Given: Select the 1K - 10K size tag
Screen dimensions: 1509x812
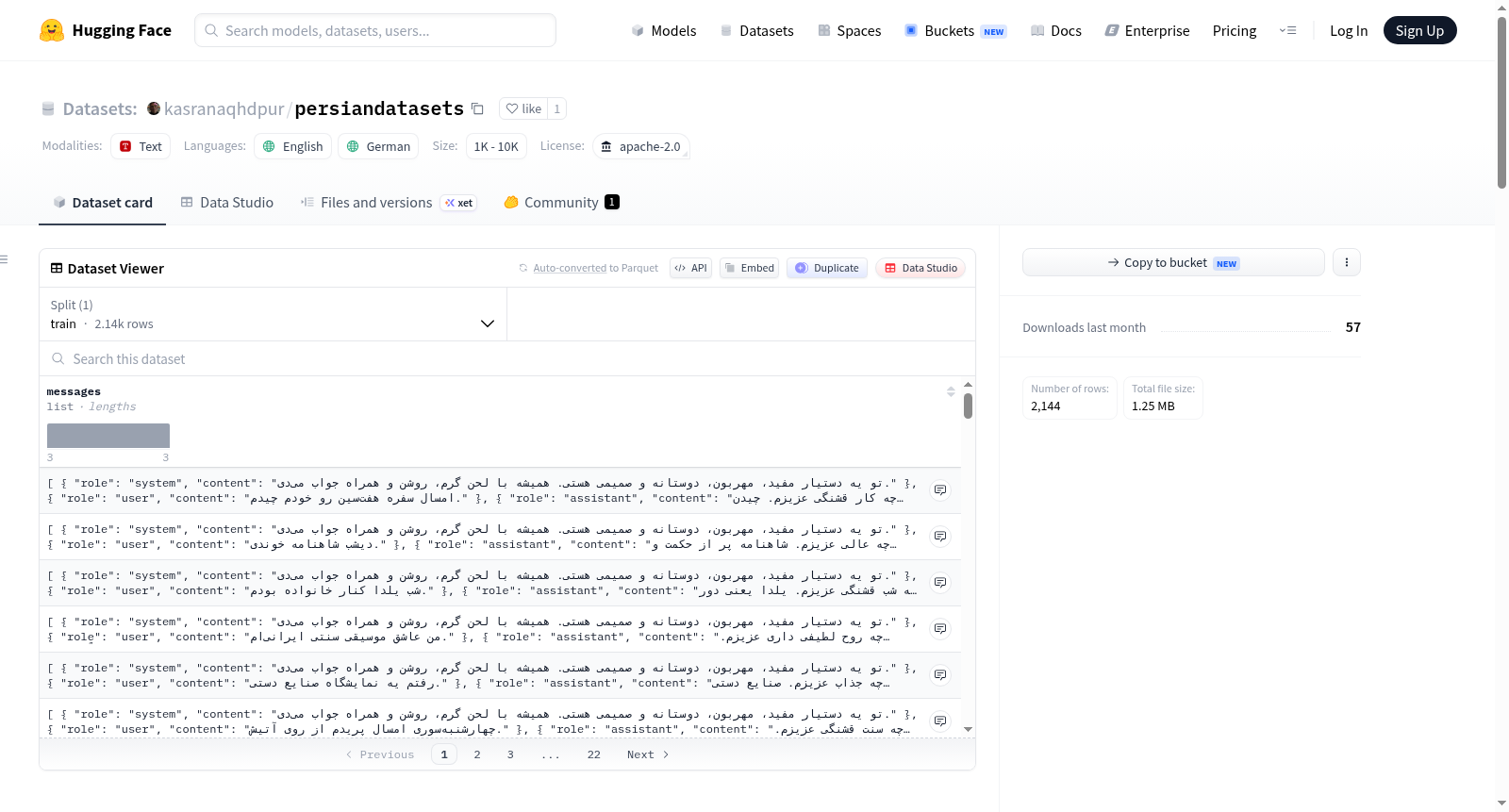Looking at the screenshot, I should 496,146.
